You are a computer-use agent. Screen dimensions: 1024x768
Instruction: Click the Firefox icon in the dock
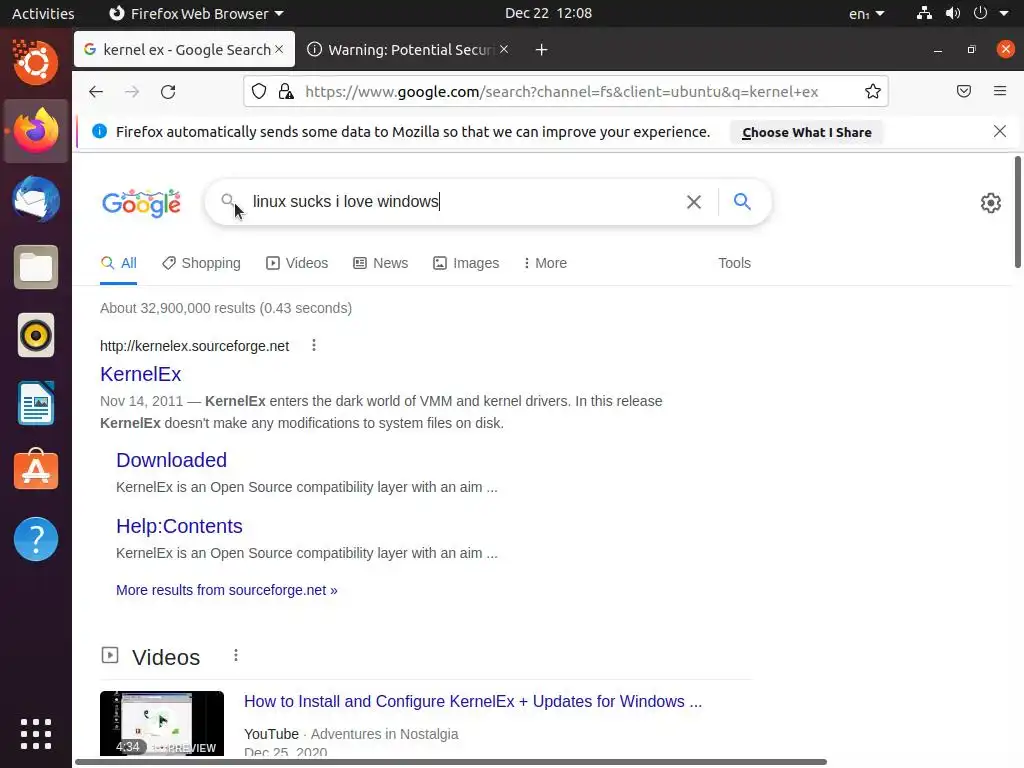[x=36, y=131]
